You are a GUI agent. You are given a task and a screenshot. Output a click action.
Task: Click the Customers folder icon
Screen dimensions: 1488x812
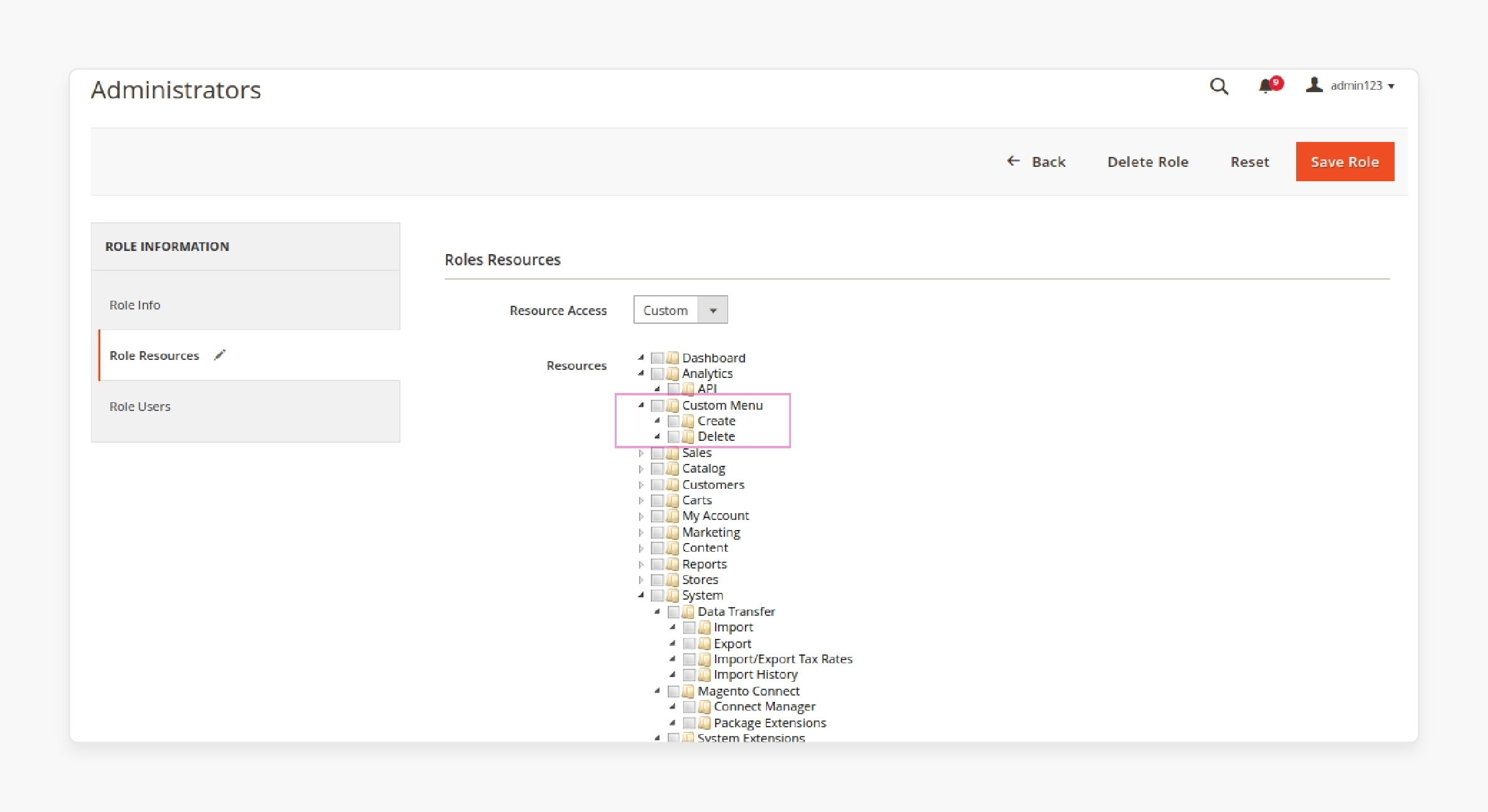pos(672,484)
